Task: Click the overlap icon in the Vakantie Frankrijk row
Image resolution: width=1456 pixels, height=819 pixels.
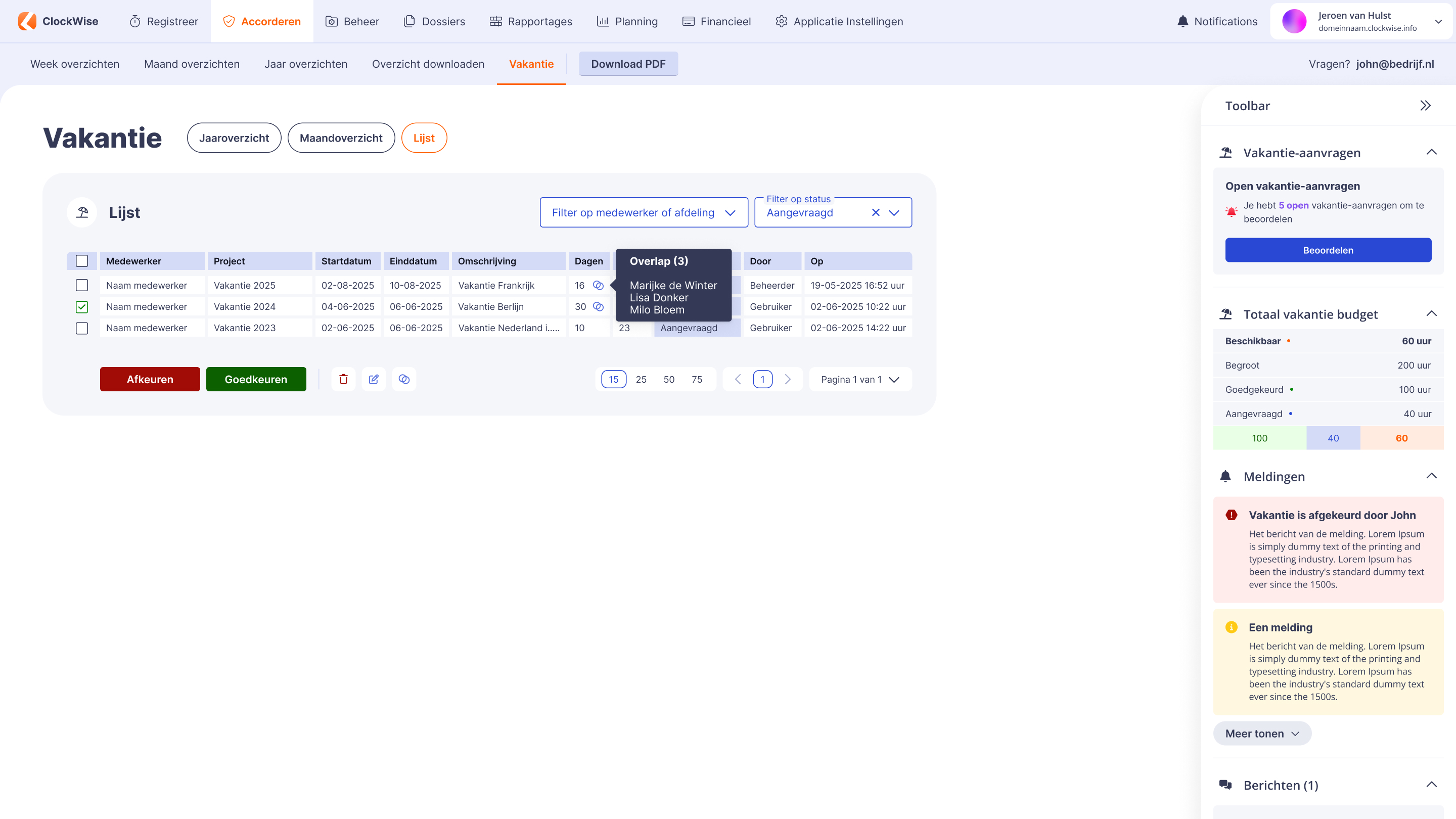Action: [598, 286]
